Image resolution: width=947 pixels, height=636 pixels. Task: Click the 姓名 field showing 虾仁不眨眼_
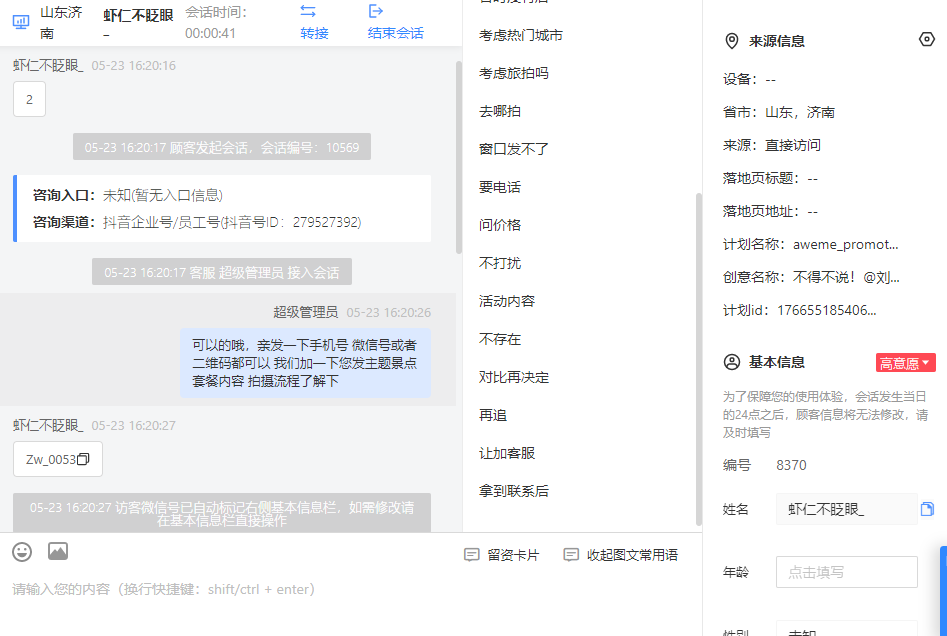[847, 509]
